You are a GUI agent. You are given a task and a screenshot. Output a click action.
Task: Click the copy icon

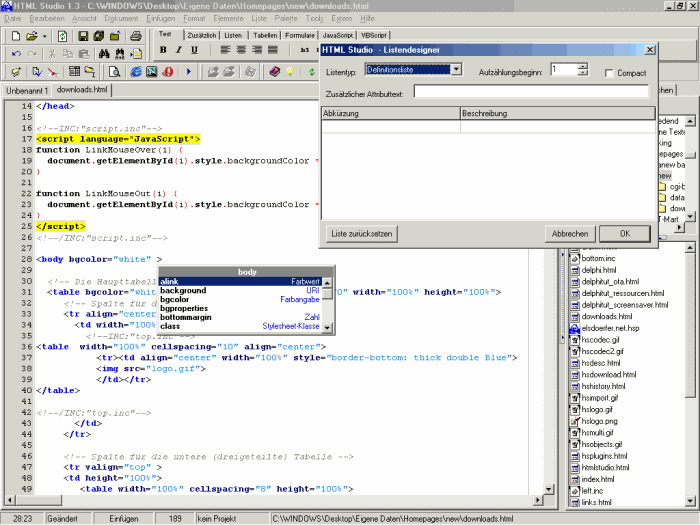click(x=67, y=54)
